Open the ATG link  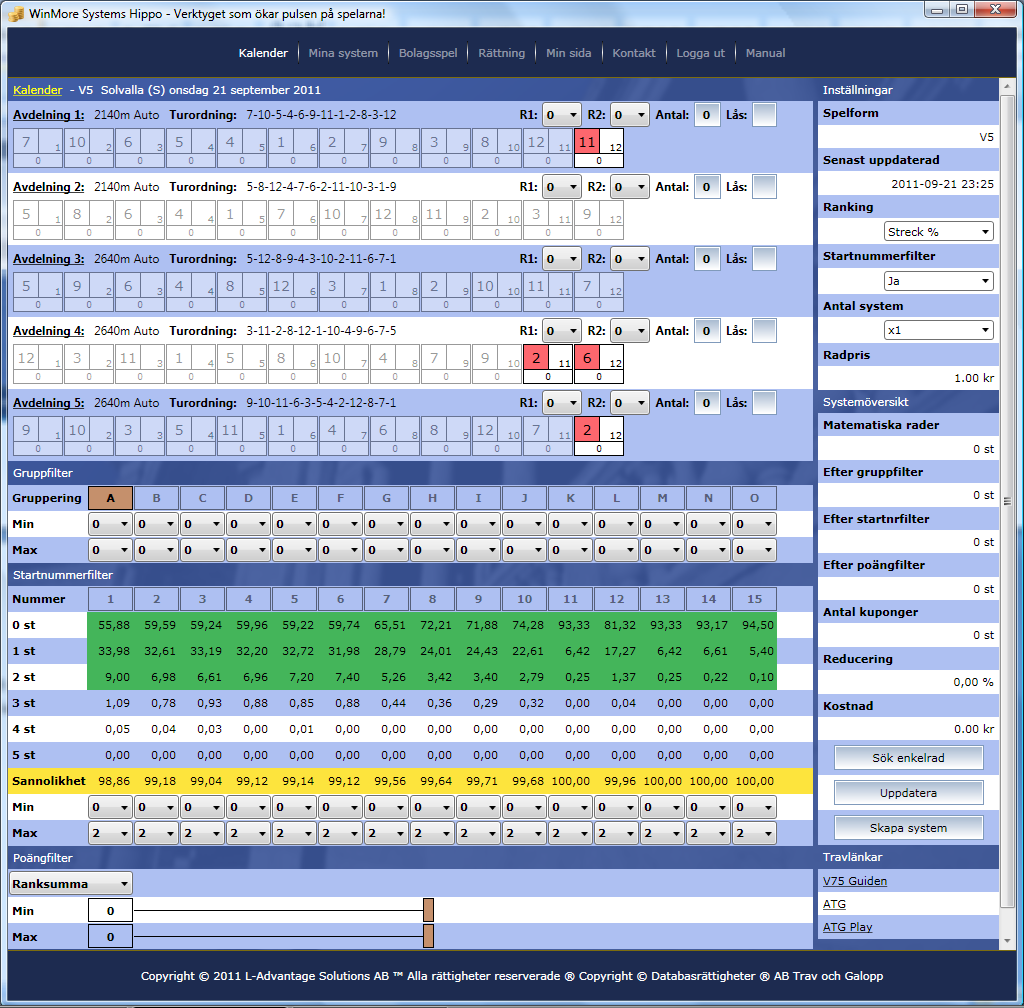click(x=834, y=904)
